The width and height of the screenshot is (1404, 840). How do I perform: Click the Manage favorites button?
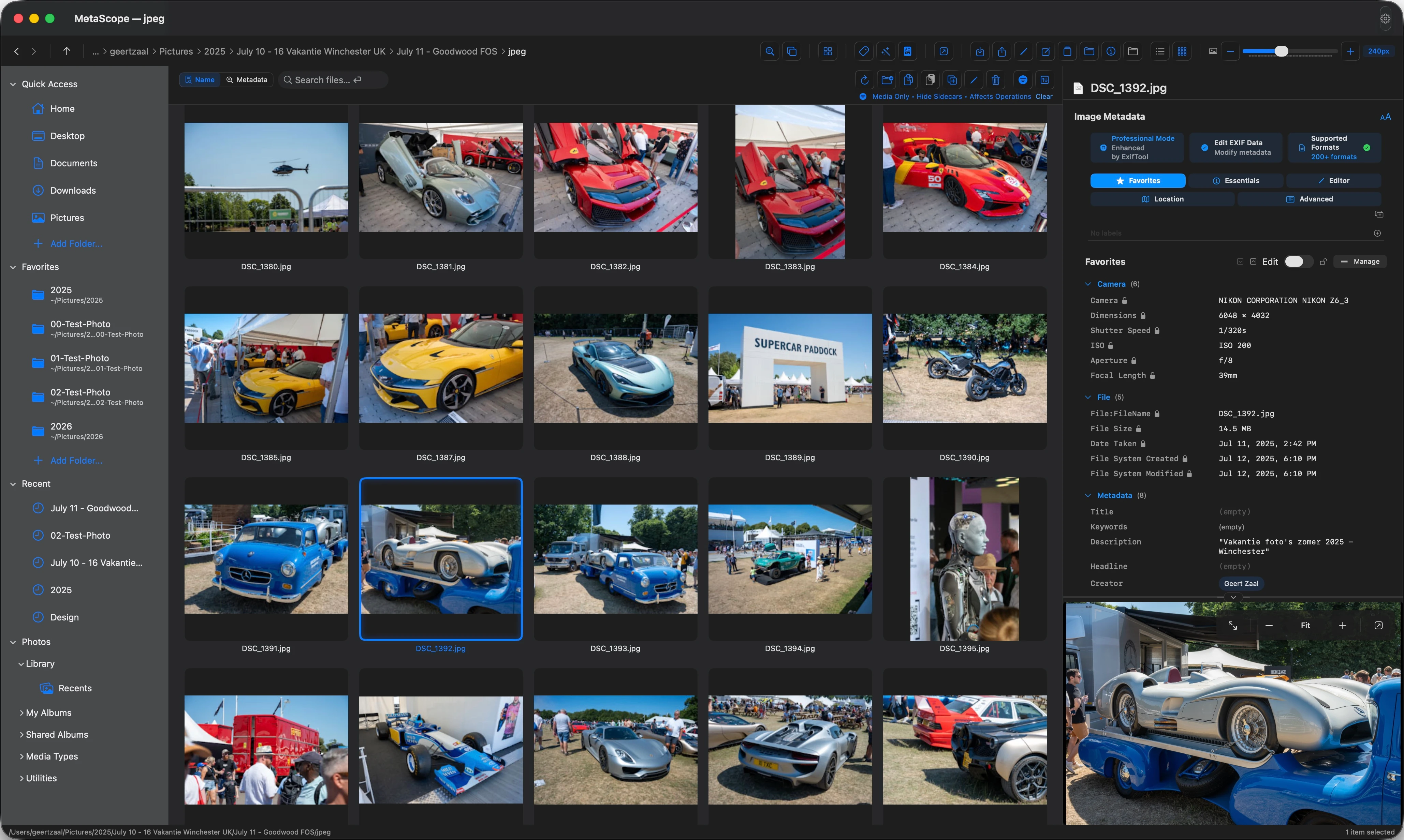click(1360, 261)
